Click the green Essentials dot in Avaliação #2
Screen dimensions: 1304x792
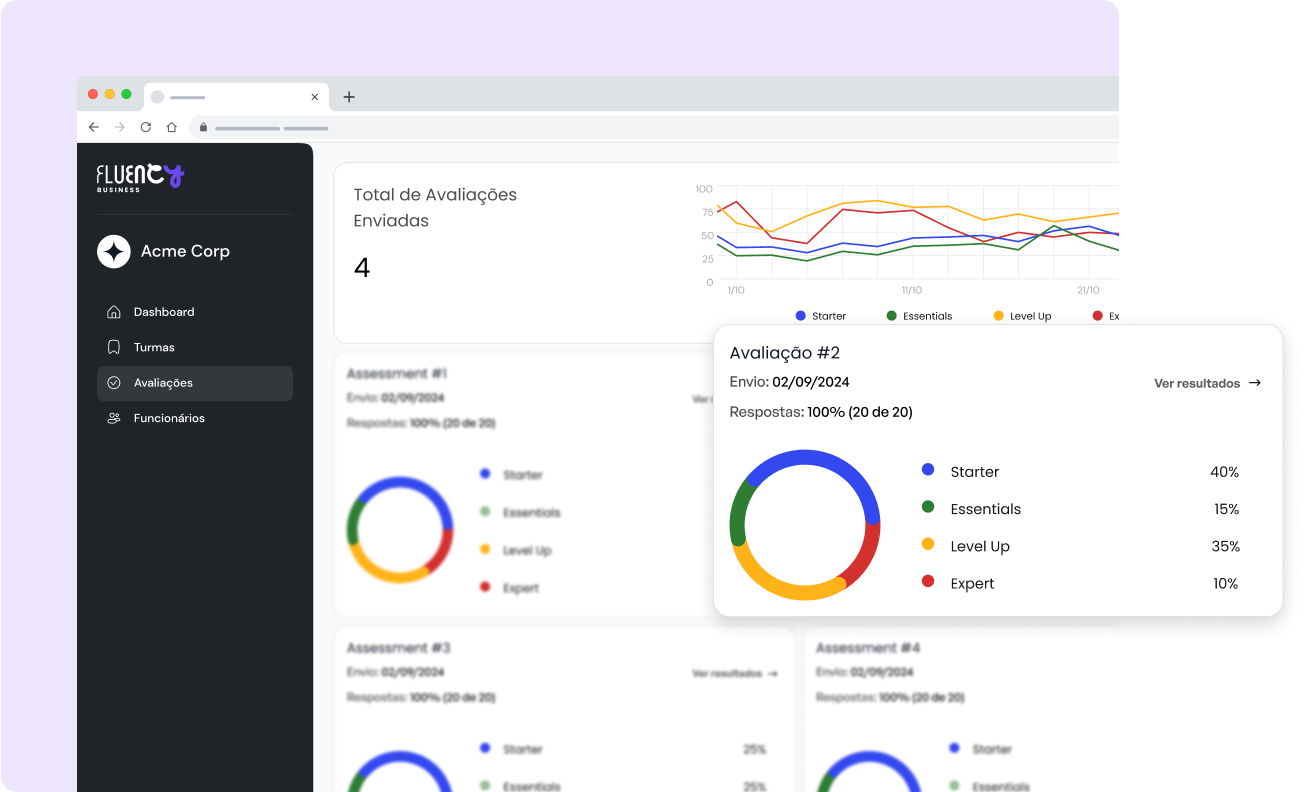(928, 507)
